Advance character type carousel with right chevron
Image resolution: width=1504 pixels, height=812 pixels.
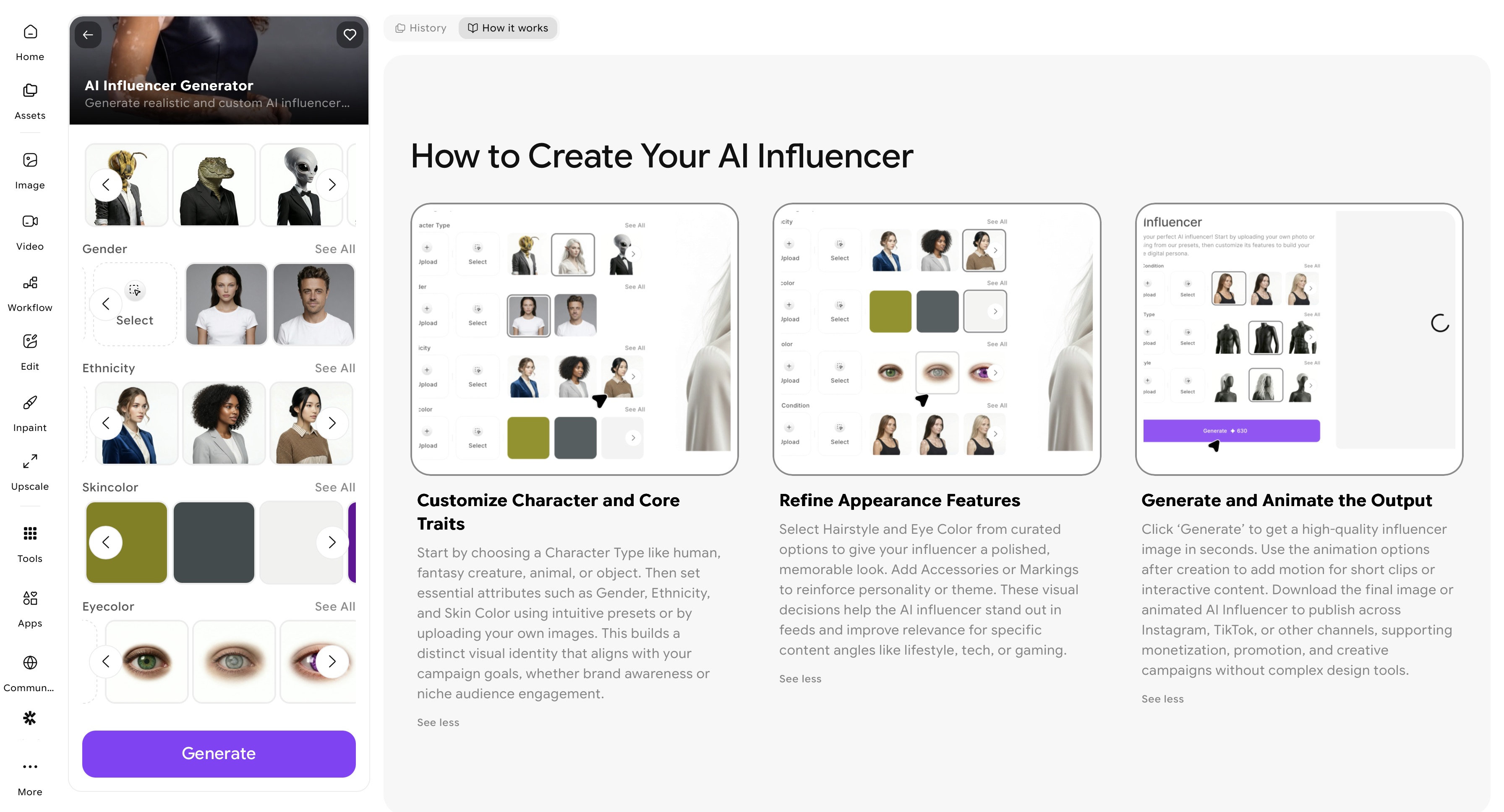(332, 185)
